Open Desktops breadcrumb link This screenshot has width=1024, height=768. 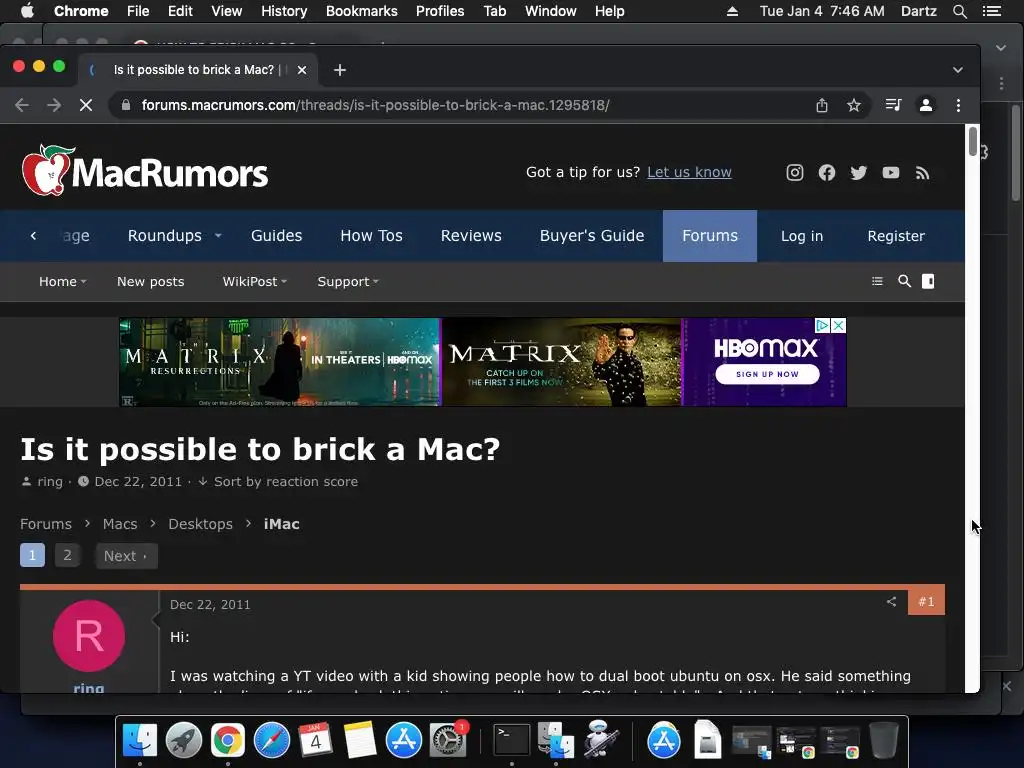pos(200,524)
